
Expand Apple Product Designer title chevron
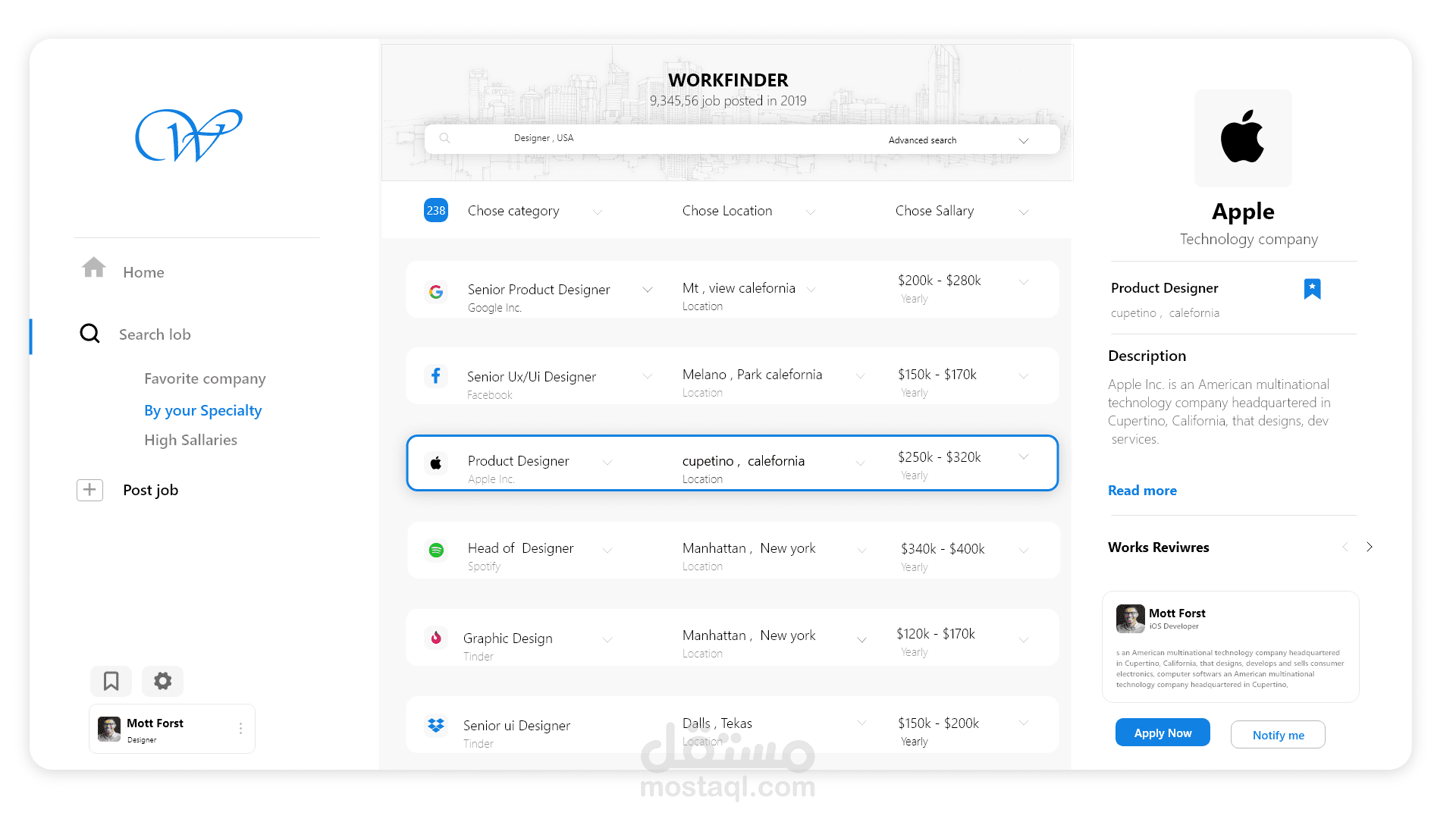coord(607,462)
